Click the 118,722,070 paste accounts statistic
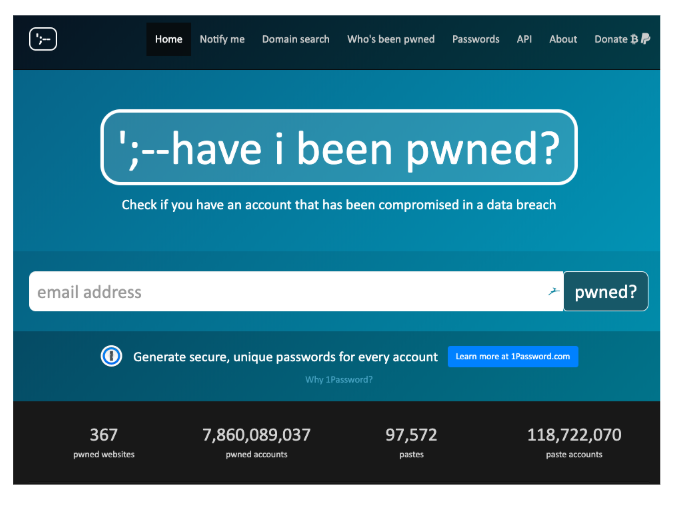Viewport: 675px width, 505px height. point(574,443)
